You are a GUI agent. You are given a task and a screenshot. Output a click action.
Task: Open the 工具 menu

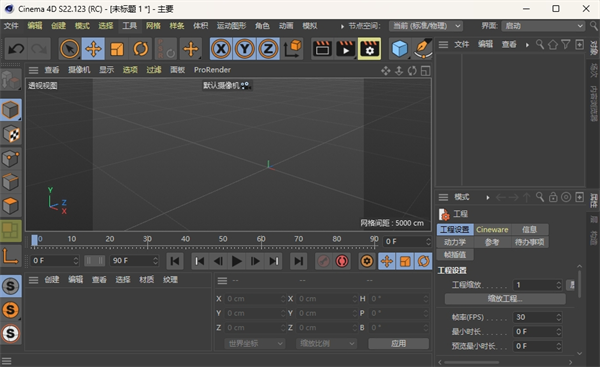coord(129,26)
